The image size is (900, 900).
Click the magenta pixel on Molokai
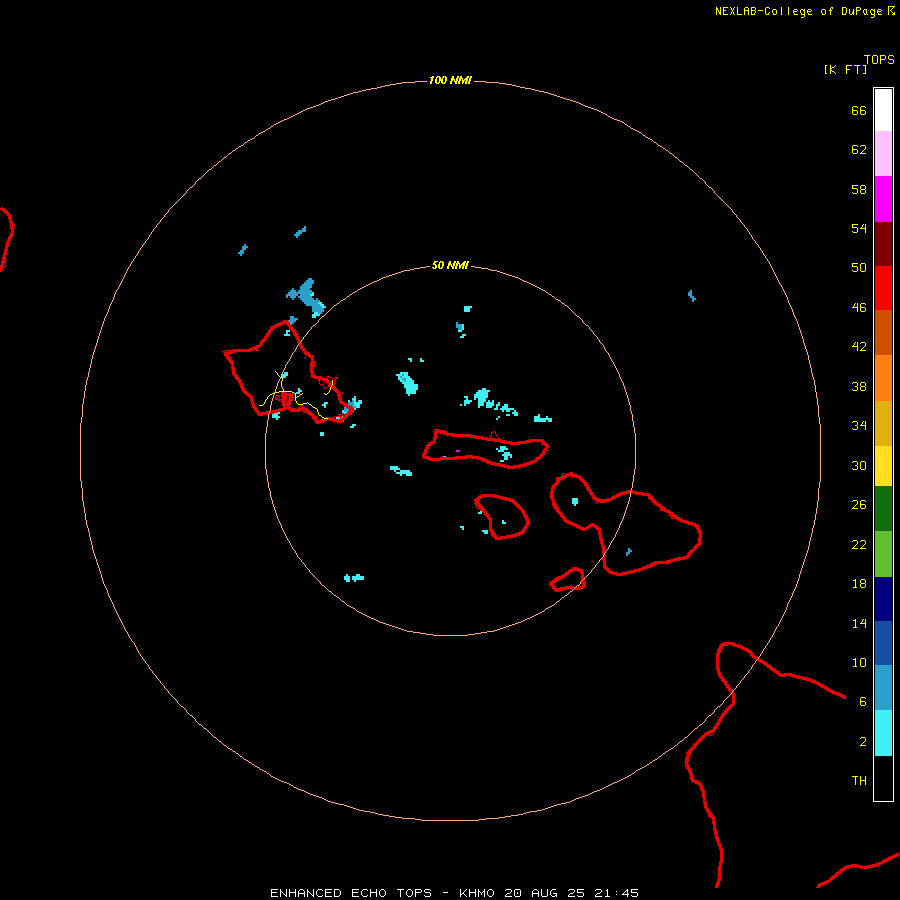(x=457, y=451)
